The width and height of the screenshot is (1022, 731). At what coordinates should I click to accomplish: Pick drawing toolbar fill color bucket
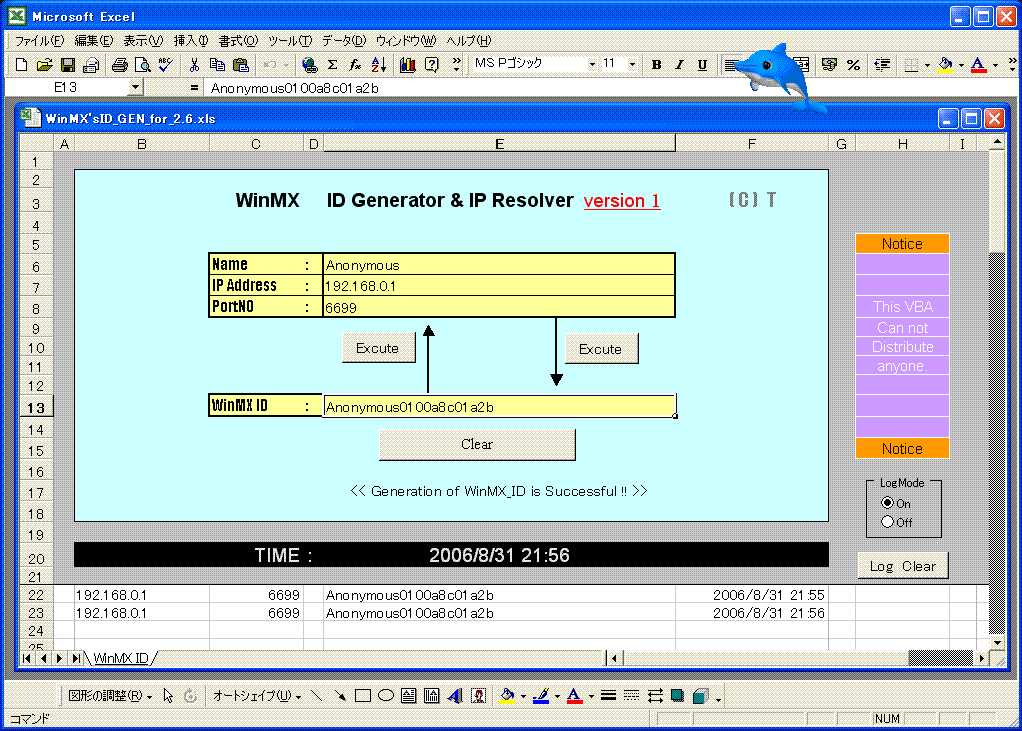point(506,696)
